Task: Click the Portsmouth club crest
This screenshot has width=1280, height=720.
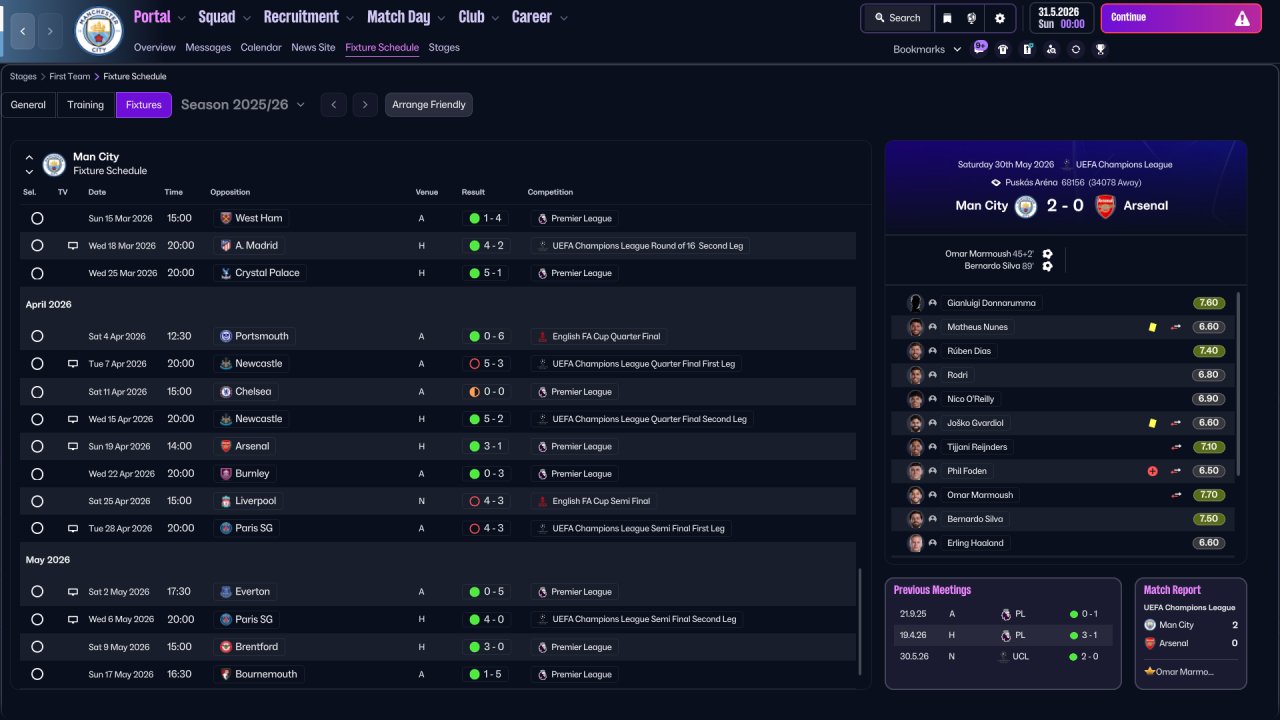Action: pyautogui.click(x=225, y=337)
